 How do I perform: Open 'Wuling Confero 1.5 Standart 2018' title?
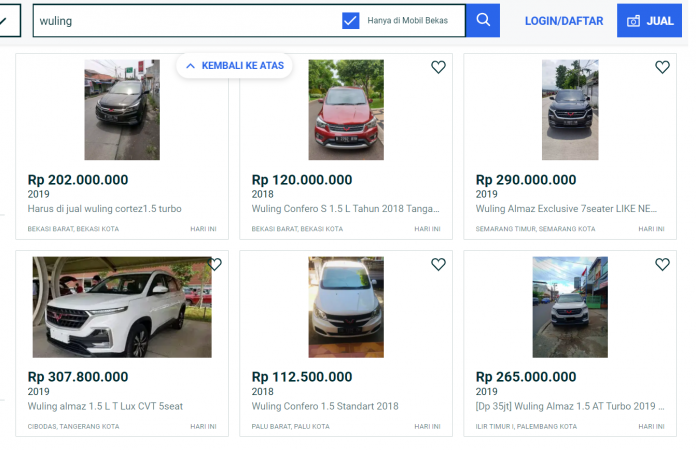click(x=325, y=406)
